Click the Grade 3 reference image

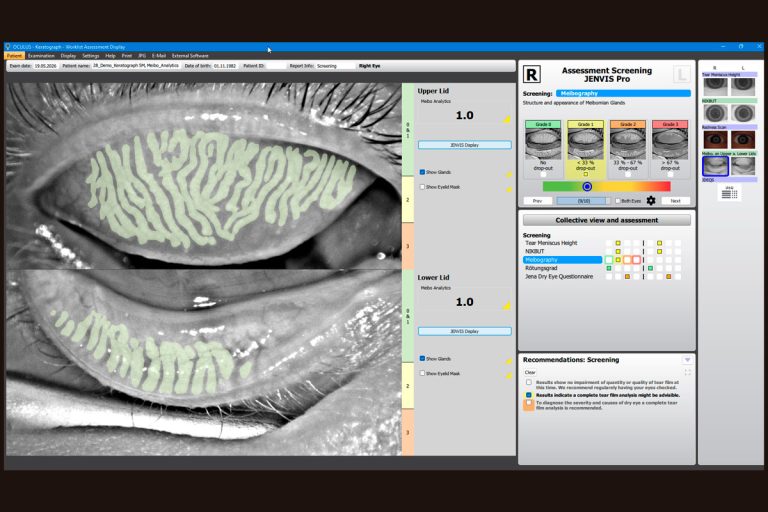coord(670,144)
